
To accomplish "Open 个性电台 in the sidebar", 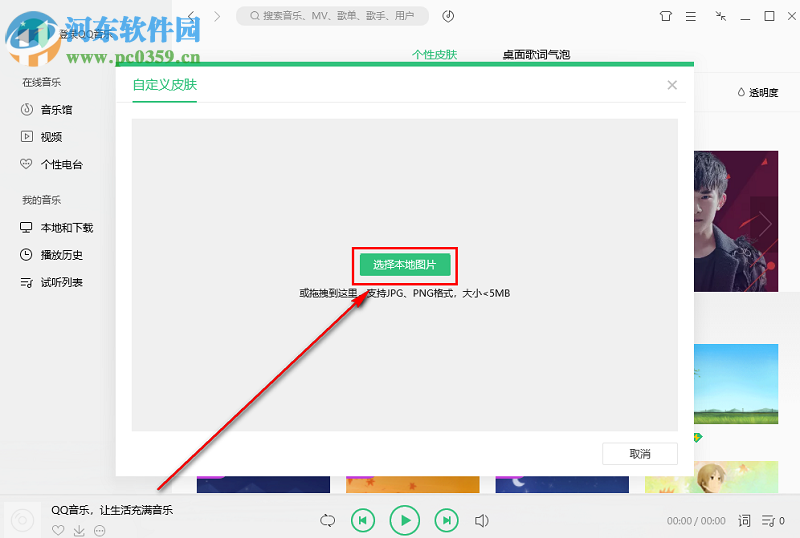I will (52, 164).
